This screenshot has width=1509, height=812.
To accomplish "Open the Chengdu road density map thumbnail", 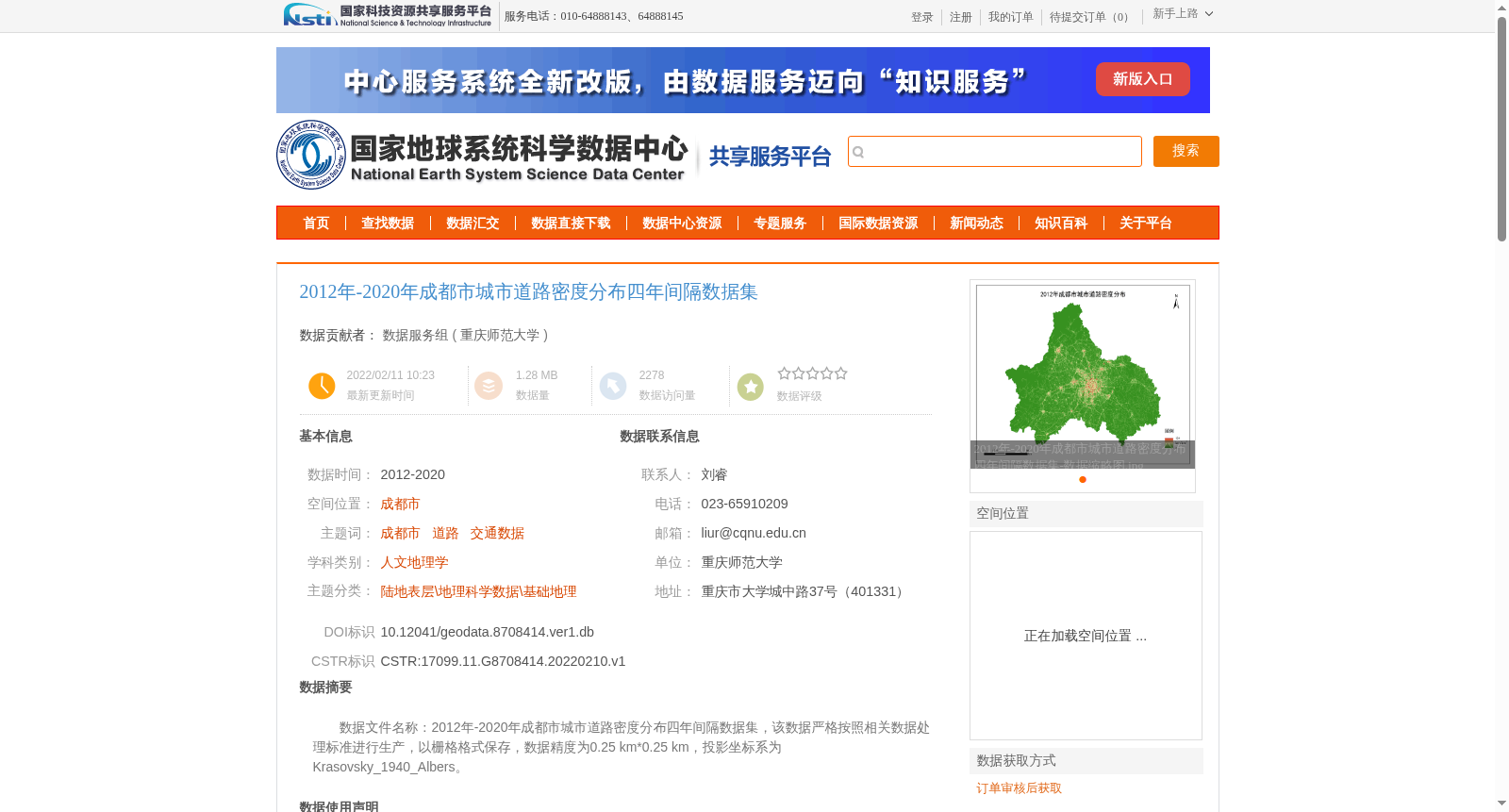I will [x=1083, y=374].
